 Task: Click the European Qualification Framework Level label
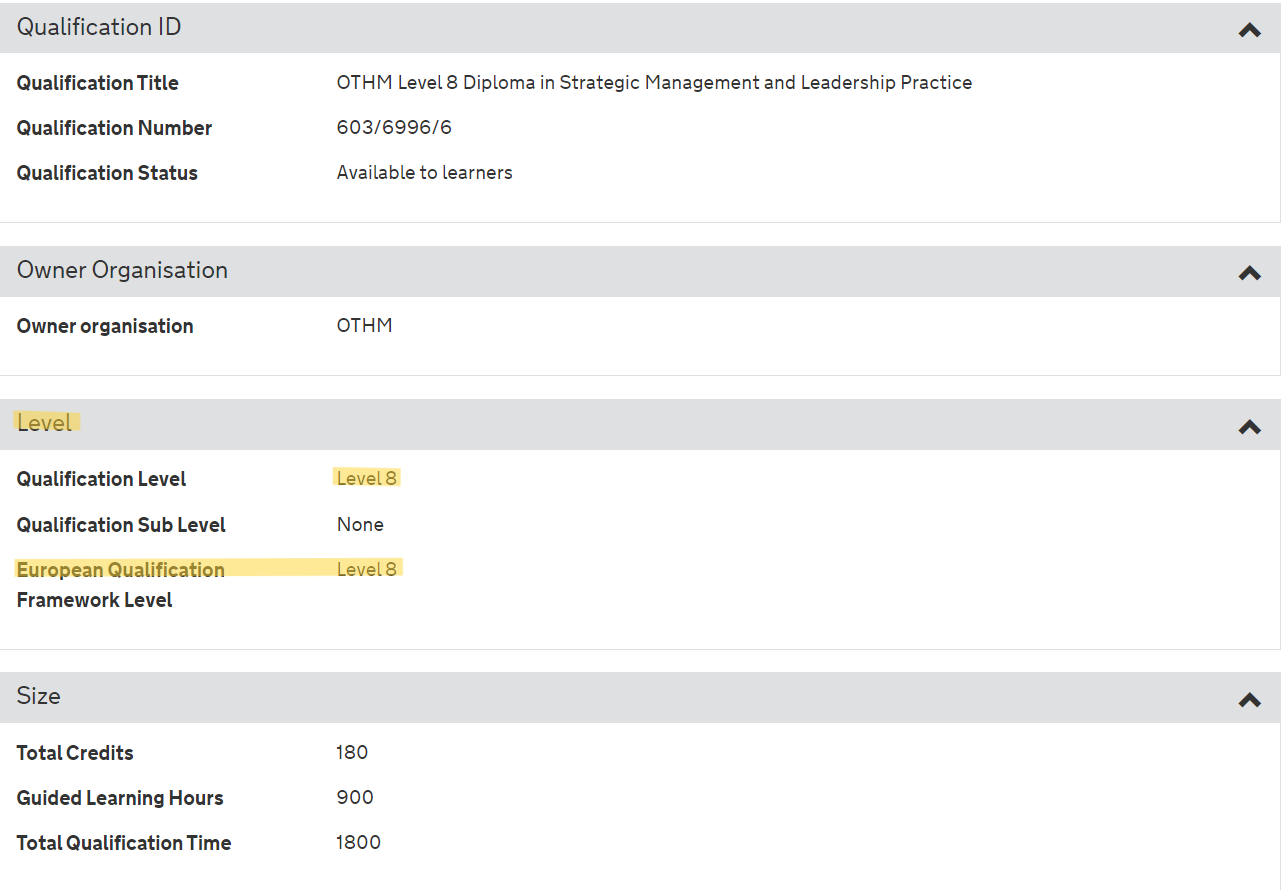click(x=120, y=585)
